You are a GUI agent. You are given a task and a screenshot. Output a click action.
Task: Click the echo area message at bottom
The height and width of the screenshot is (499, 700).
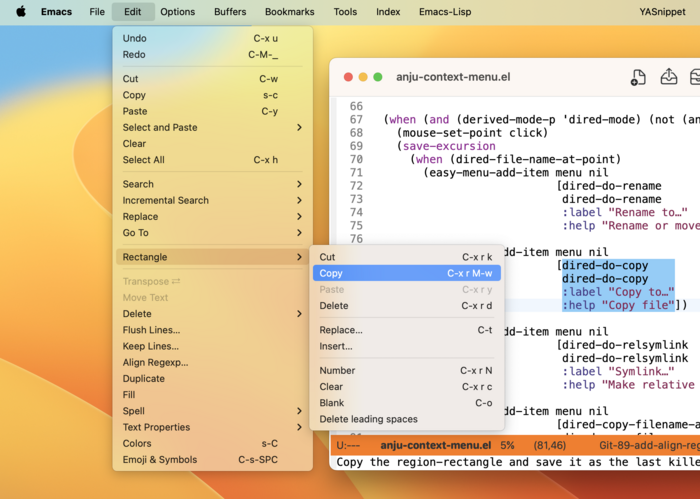[x=518, y=462]
